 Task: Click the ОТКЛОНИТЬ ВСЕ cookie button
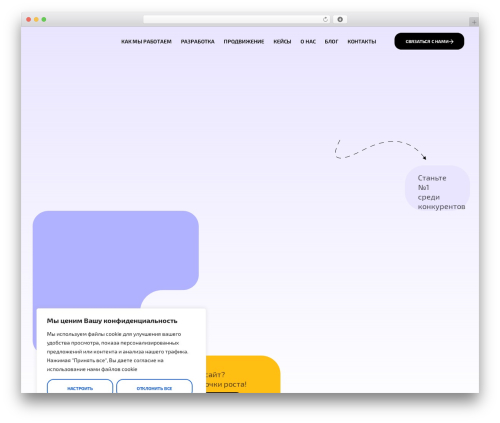pos(154,387)
